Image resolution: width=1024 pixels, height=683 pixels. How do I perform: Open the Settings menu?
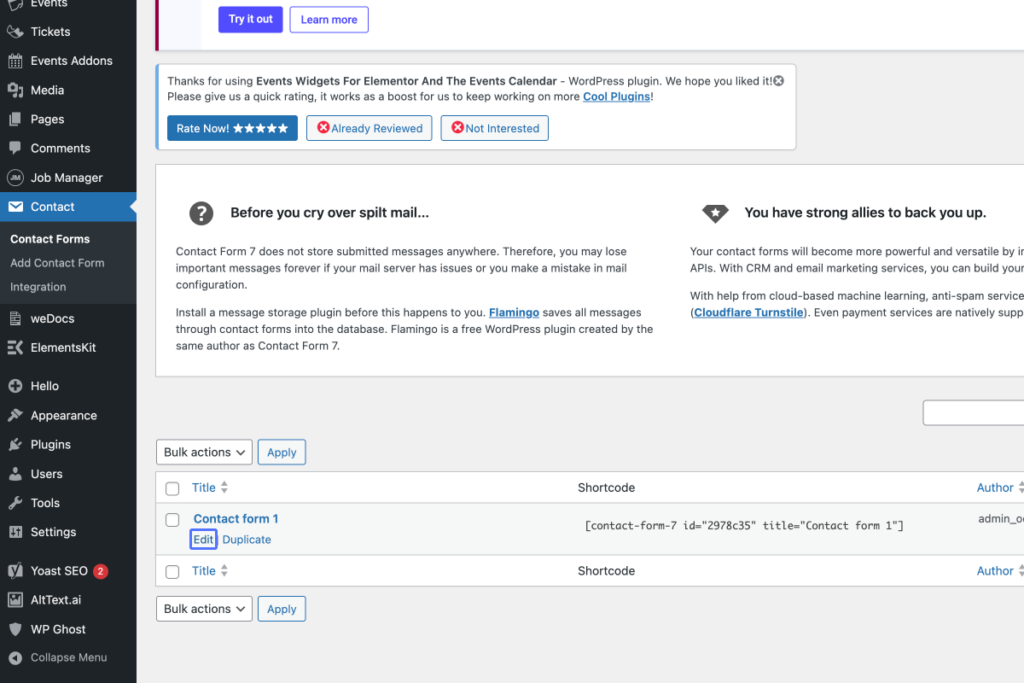tap(53, 532)
